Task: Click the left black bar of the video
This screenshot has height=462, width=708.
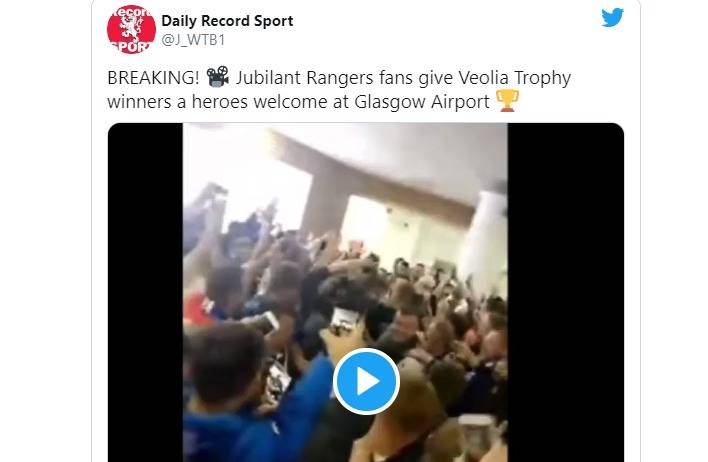Action: 145,292
